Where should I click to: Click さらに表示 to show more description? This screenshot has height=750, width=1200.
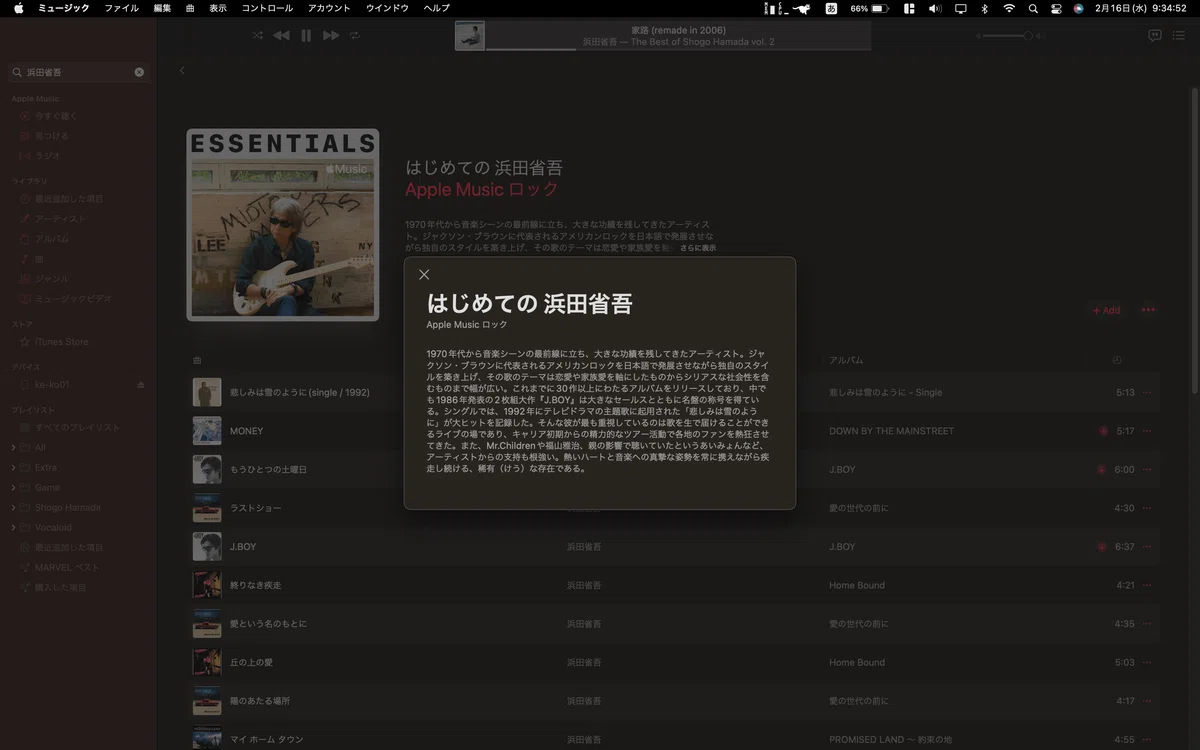pos(698,247)
